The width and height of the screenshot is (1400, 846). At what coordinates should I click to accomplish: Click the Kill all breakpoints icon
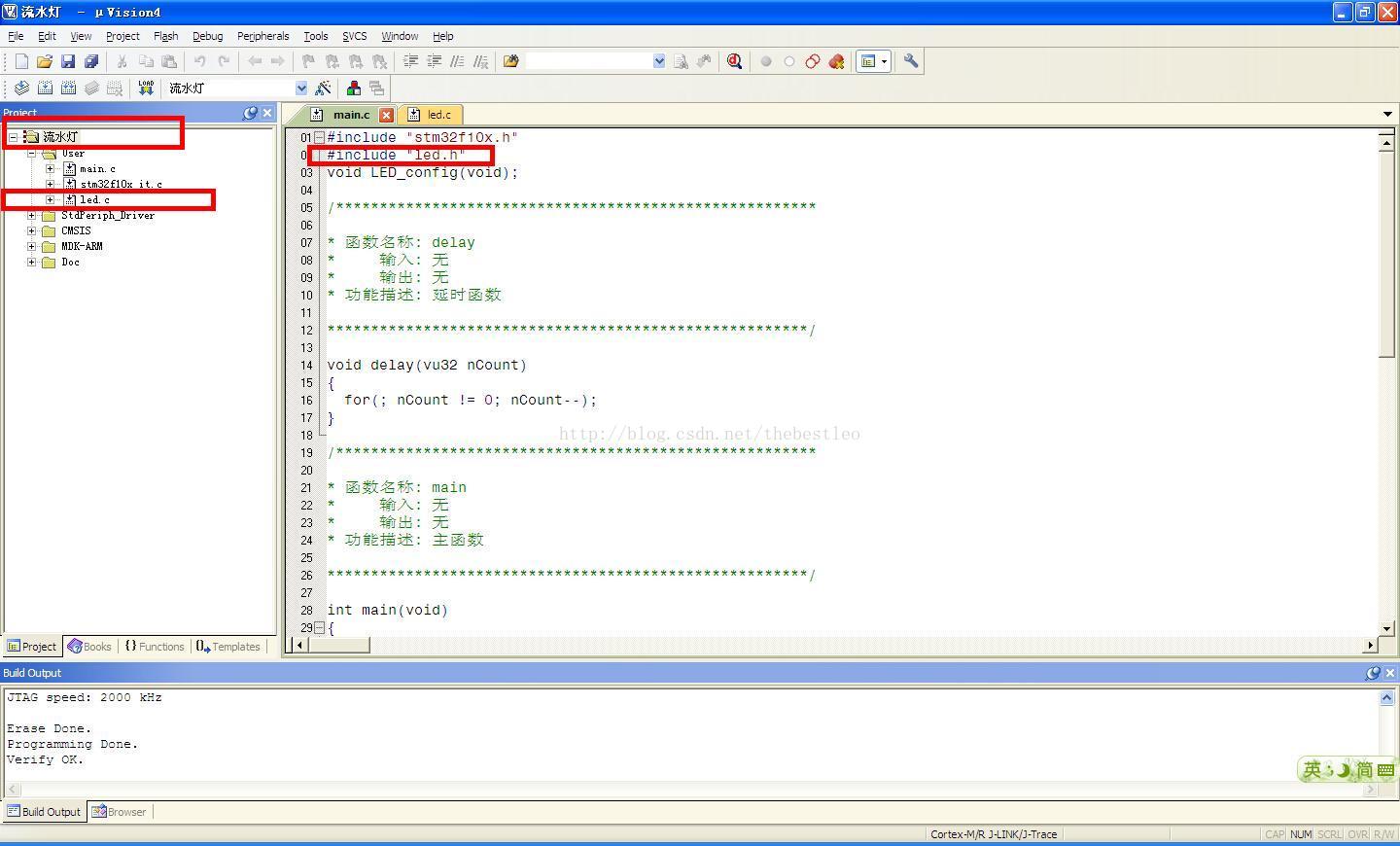tap(836, 61)
